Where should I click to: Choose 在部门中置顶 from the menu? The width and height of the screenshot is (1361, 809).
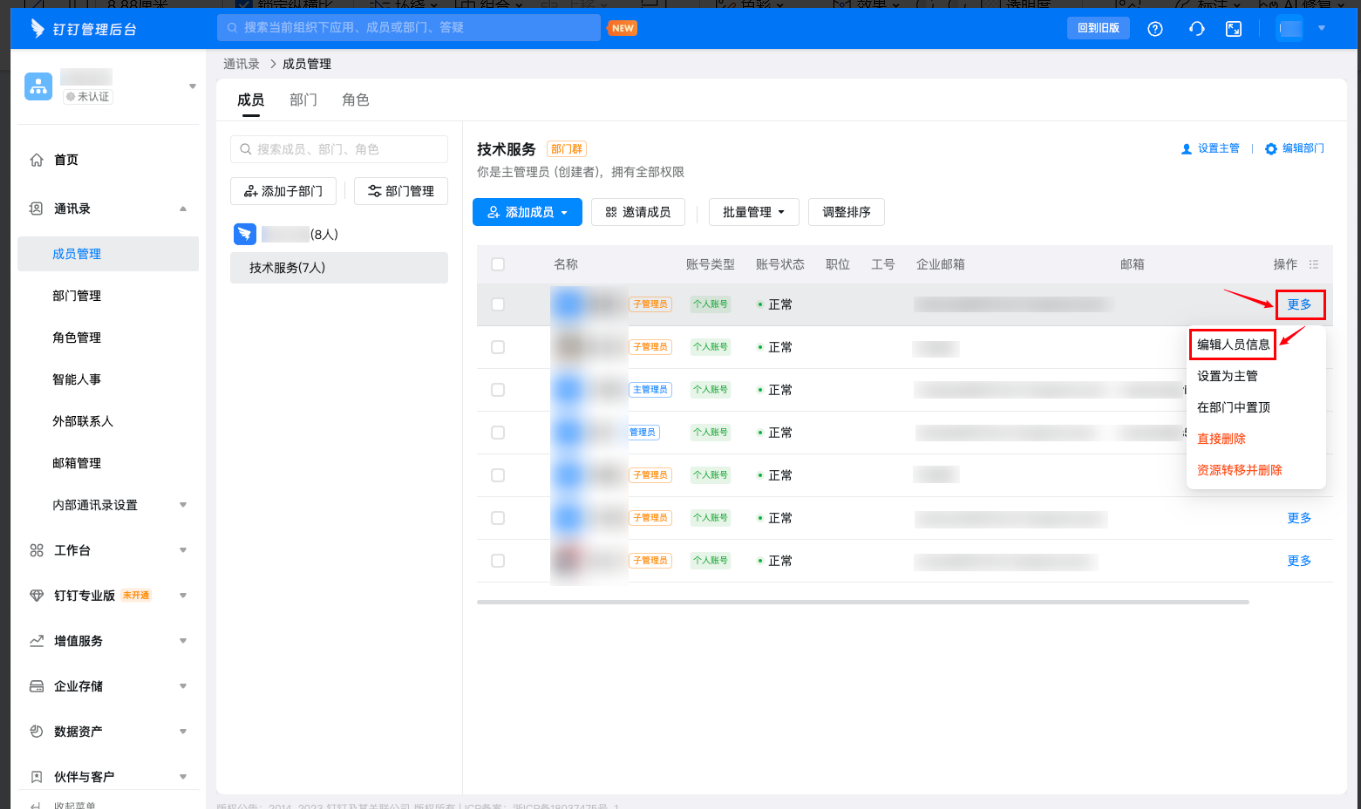(x=1233, y=408)
